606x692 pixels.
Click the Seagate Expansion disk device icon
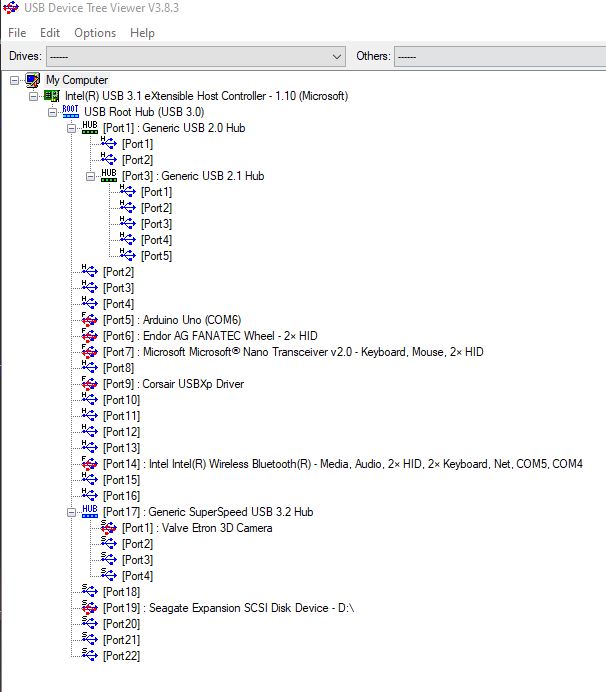point(90,608)
